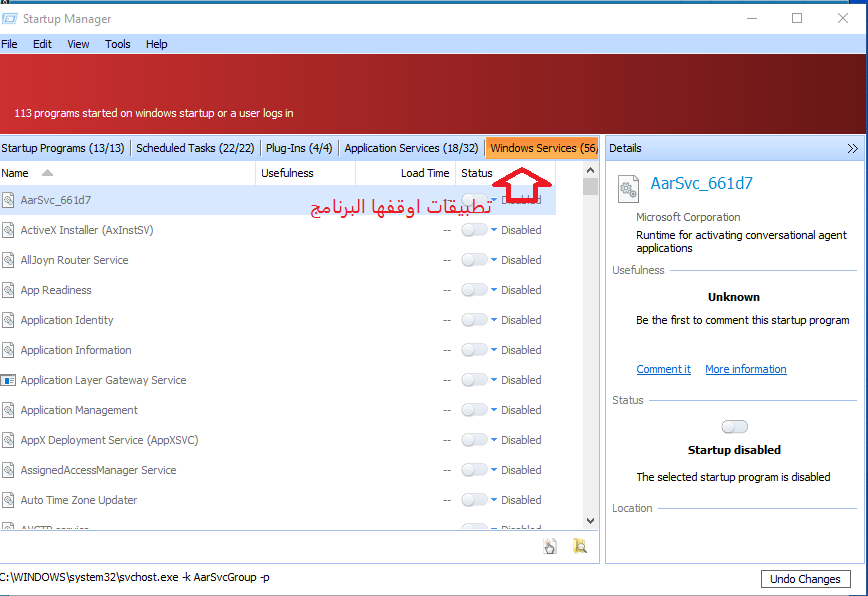The width and height of the screenshot is (868, 596).
Task: Collapse the Details panel with double chevron
Action: pos(852,148)
